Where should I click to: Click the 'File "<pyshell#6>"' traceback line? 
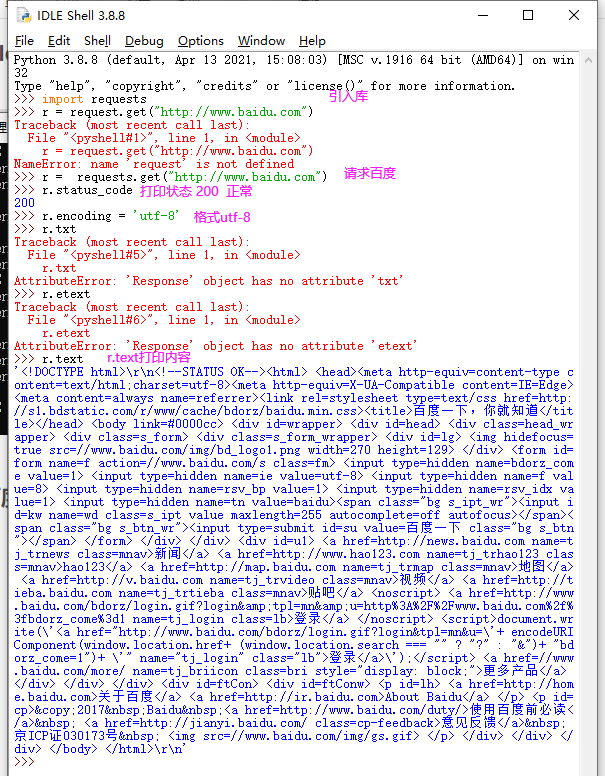pos(164,320)
